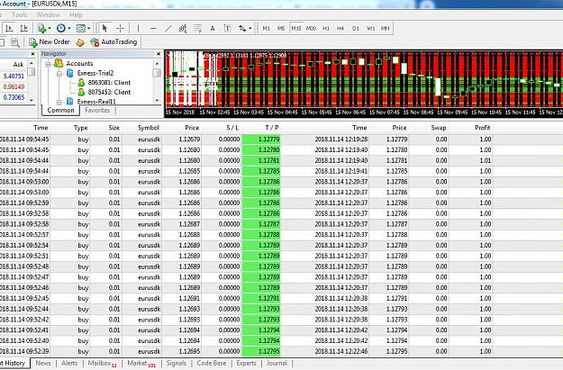Switch timeframe to M1
Viewport: 563px width, 370px height.
click(266, 28)
